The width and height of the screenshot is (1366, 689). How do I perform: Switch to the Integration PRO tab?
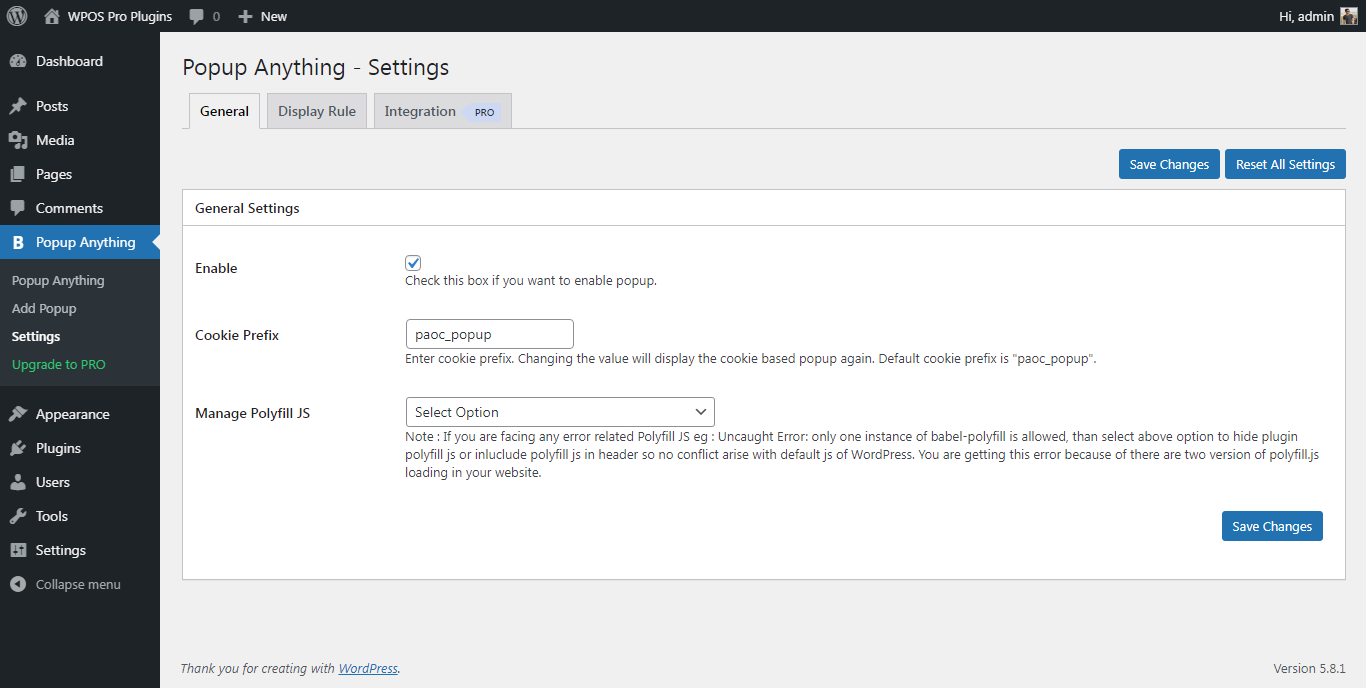(441, 111)
